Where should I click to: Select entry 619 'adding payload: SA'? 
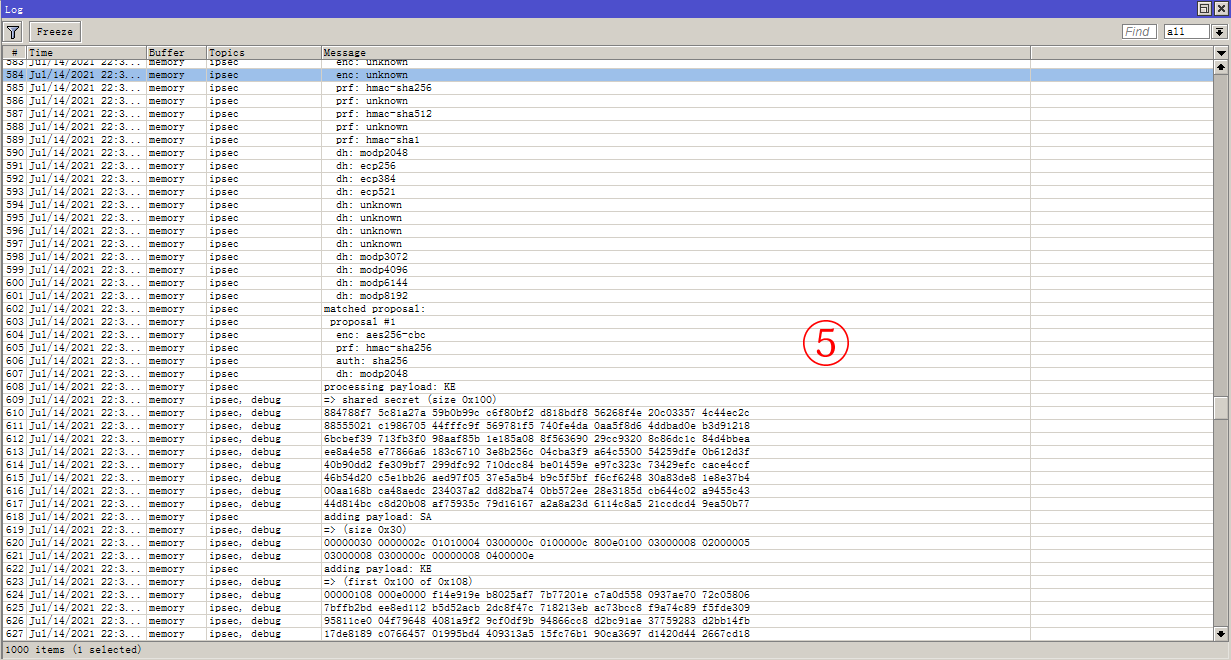[400, 516]
